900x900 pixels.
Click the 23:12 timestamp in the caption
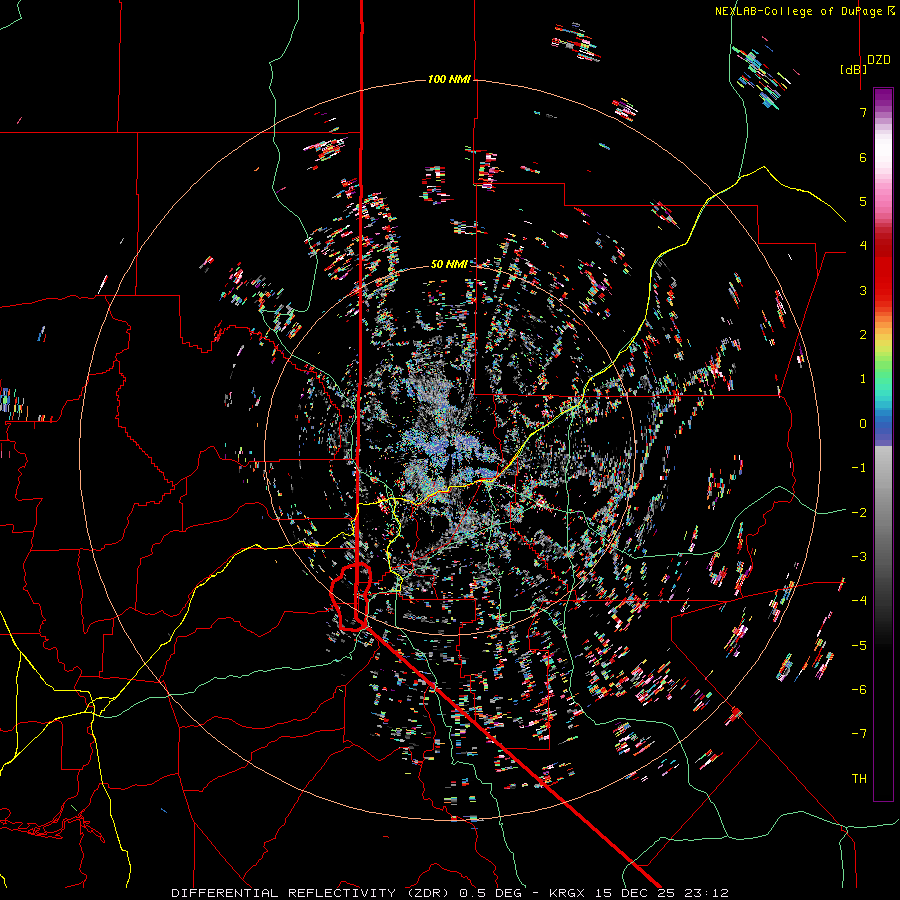(x=707, y=893)
